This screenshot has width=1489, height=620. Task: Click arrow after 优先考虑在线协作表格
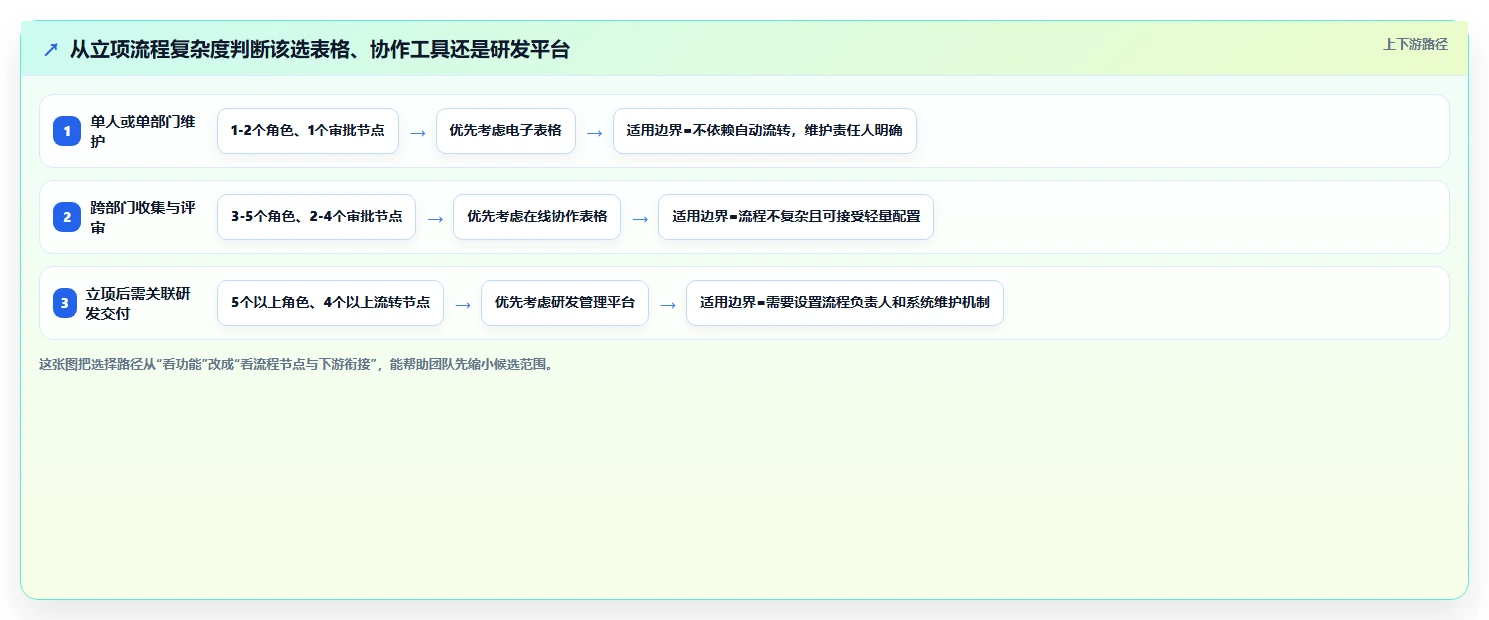(640, 218)
